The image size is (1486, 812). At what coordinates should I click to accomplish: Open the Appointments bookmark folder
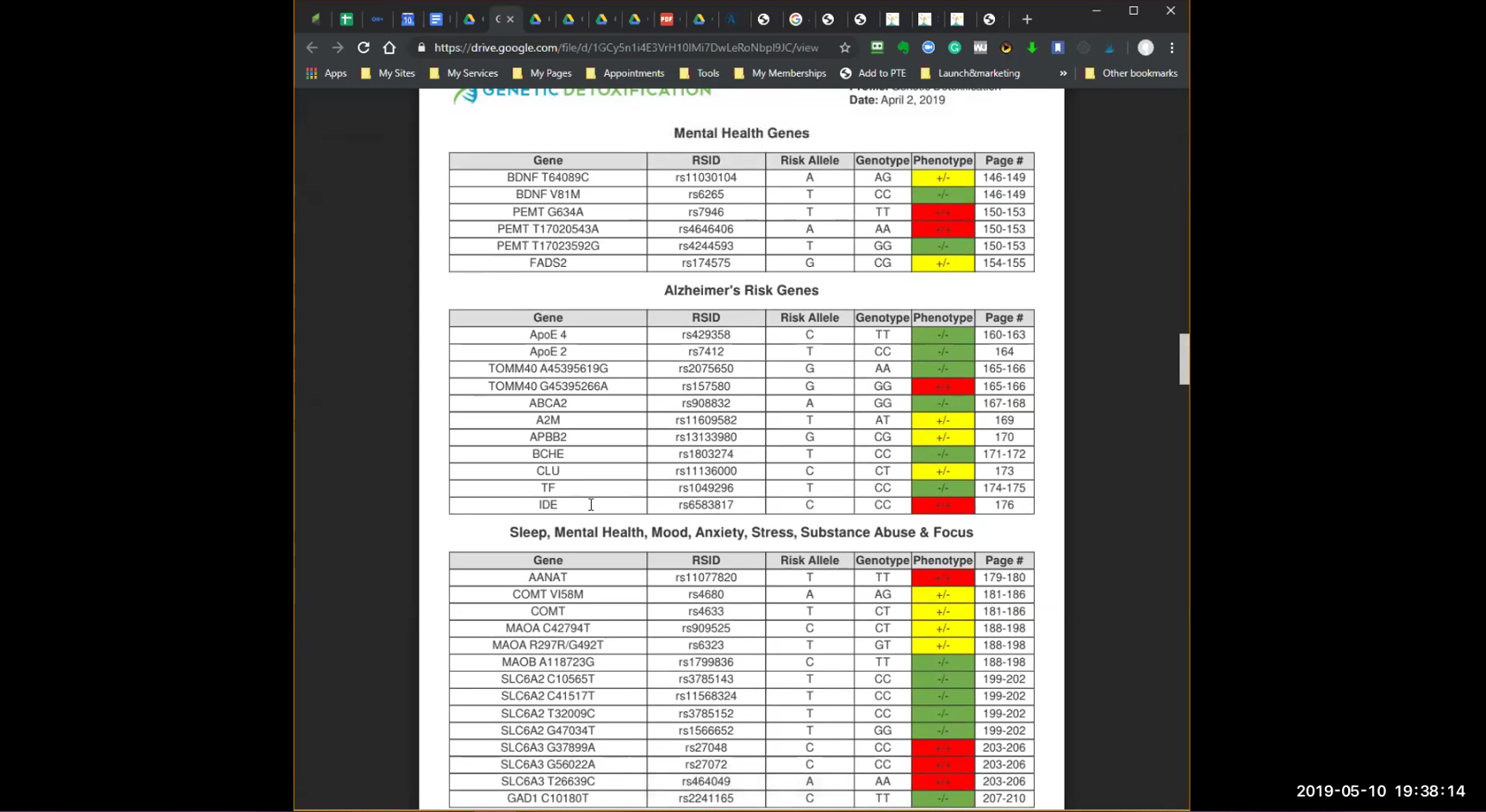click(625, 73)
